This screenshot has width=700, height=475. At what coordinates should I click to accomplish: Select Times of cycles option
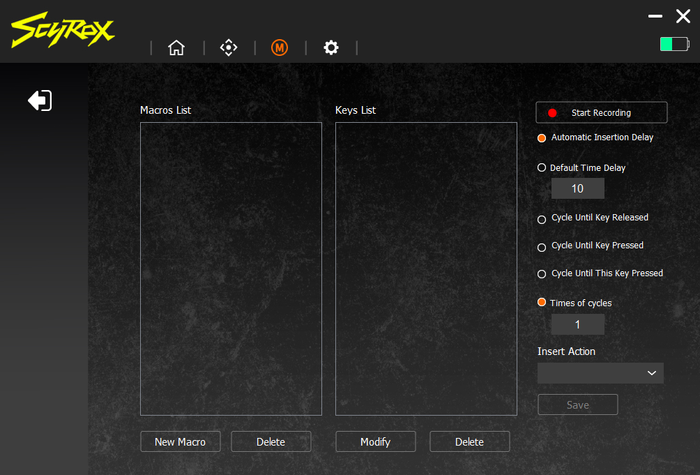tap(542, 302)
